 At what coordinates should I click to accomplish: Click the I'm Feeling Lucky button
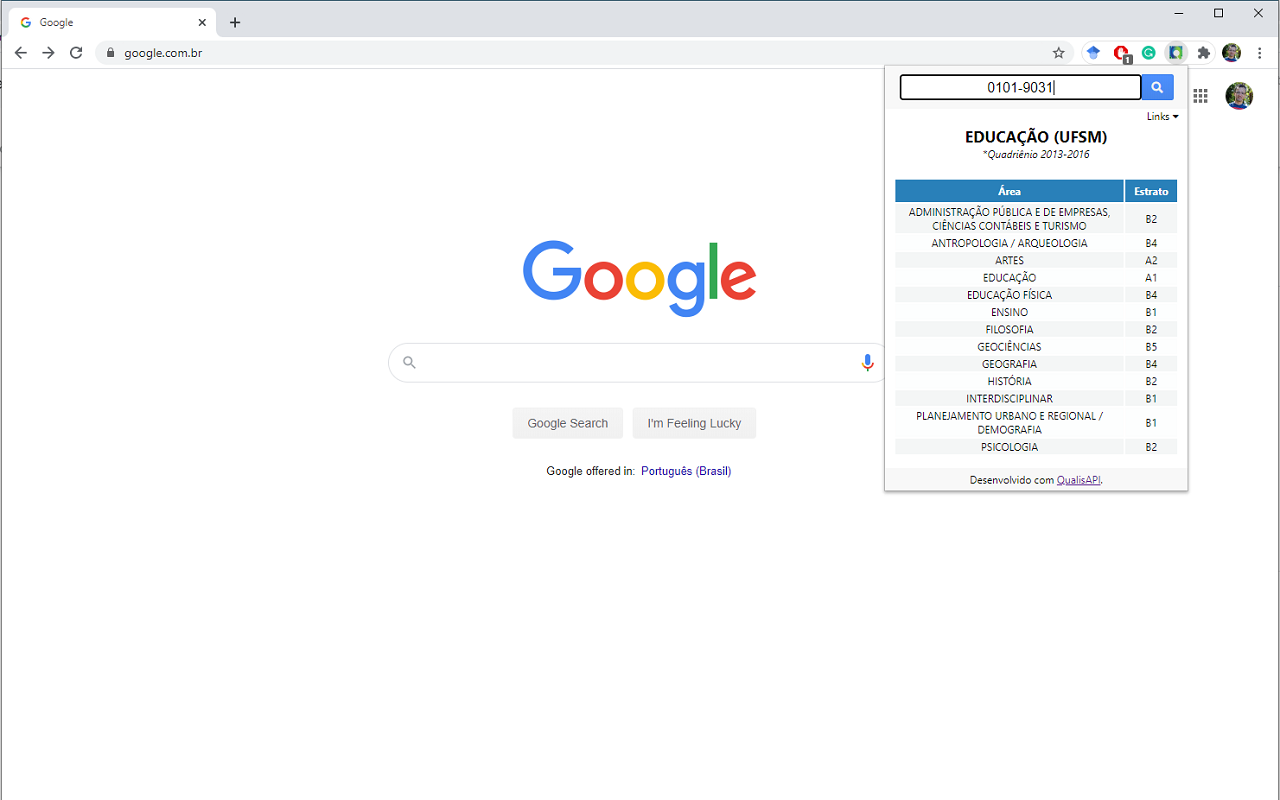(694, 423)
